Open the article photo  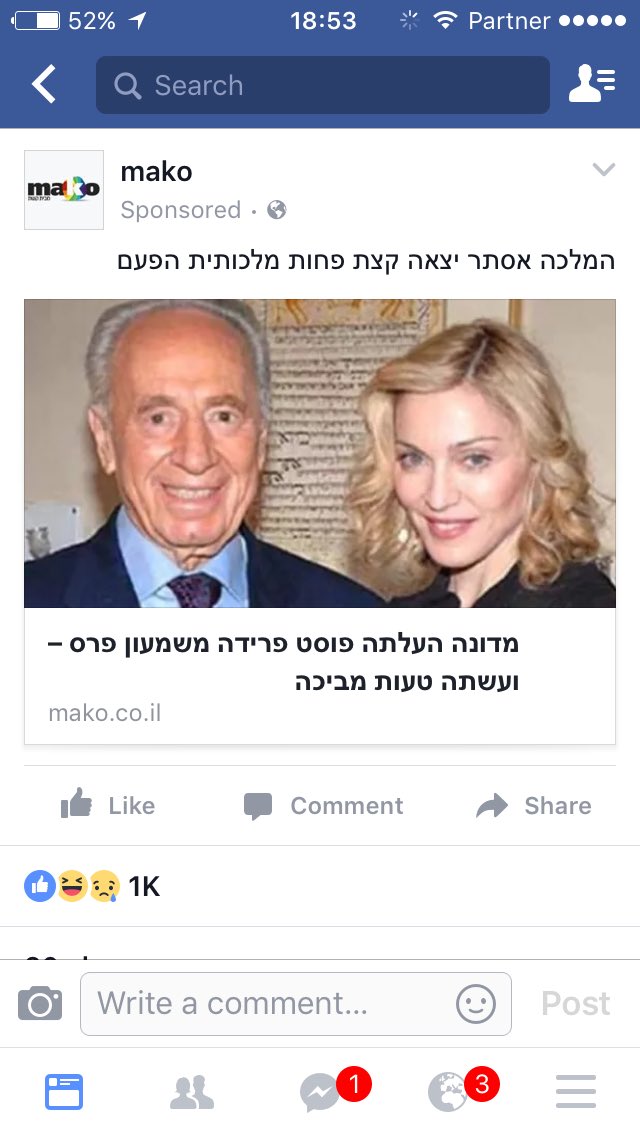coord(320,454)
